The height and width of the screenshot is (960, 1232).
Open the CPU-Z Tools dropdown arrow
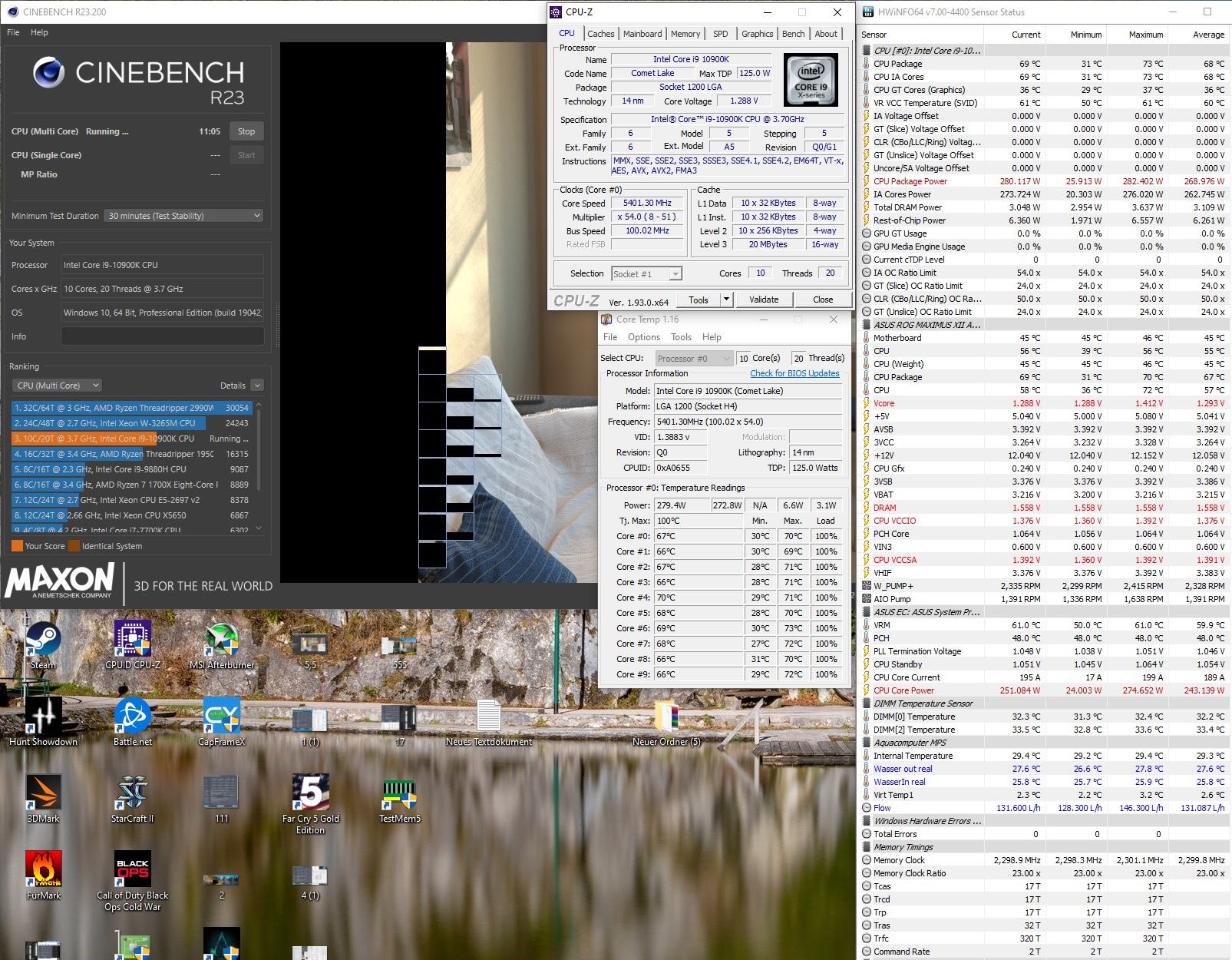point(726,300)
